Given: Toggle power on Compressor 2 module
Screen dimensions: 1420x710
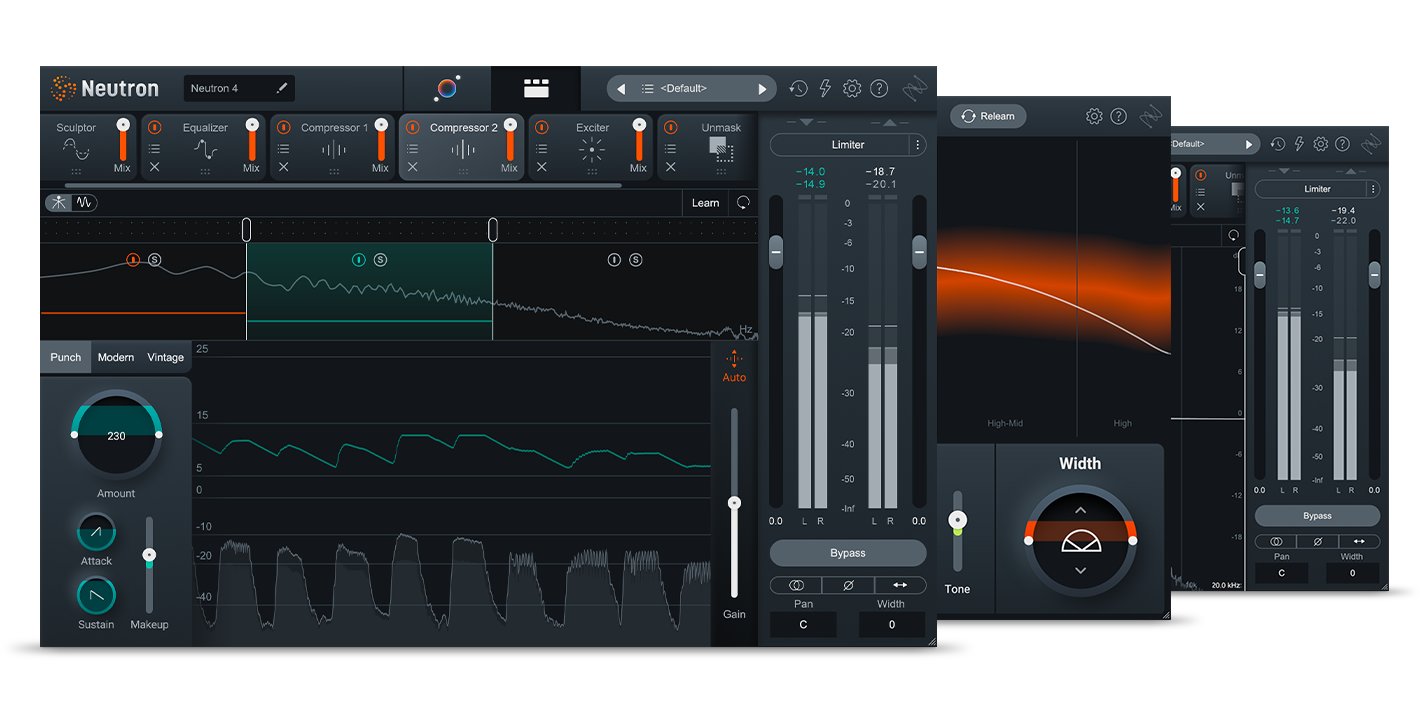Looking at the screenshot, I should click(x=412, y=127).
